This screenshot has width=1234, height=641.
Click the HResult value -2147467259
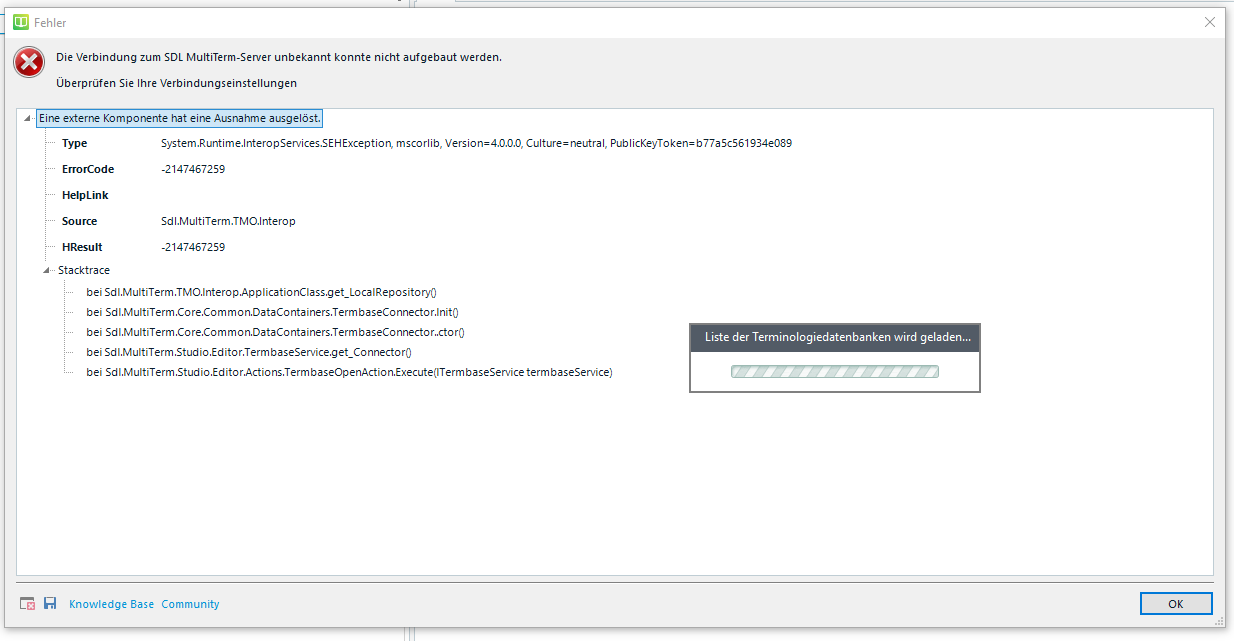click(193, 247)
